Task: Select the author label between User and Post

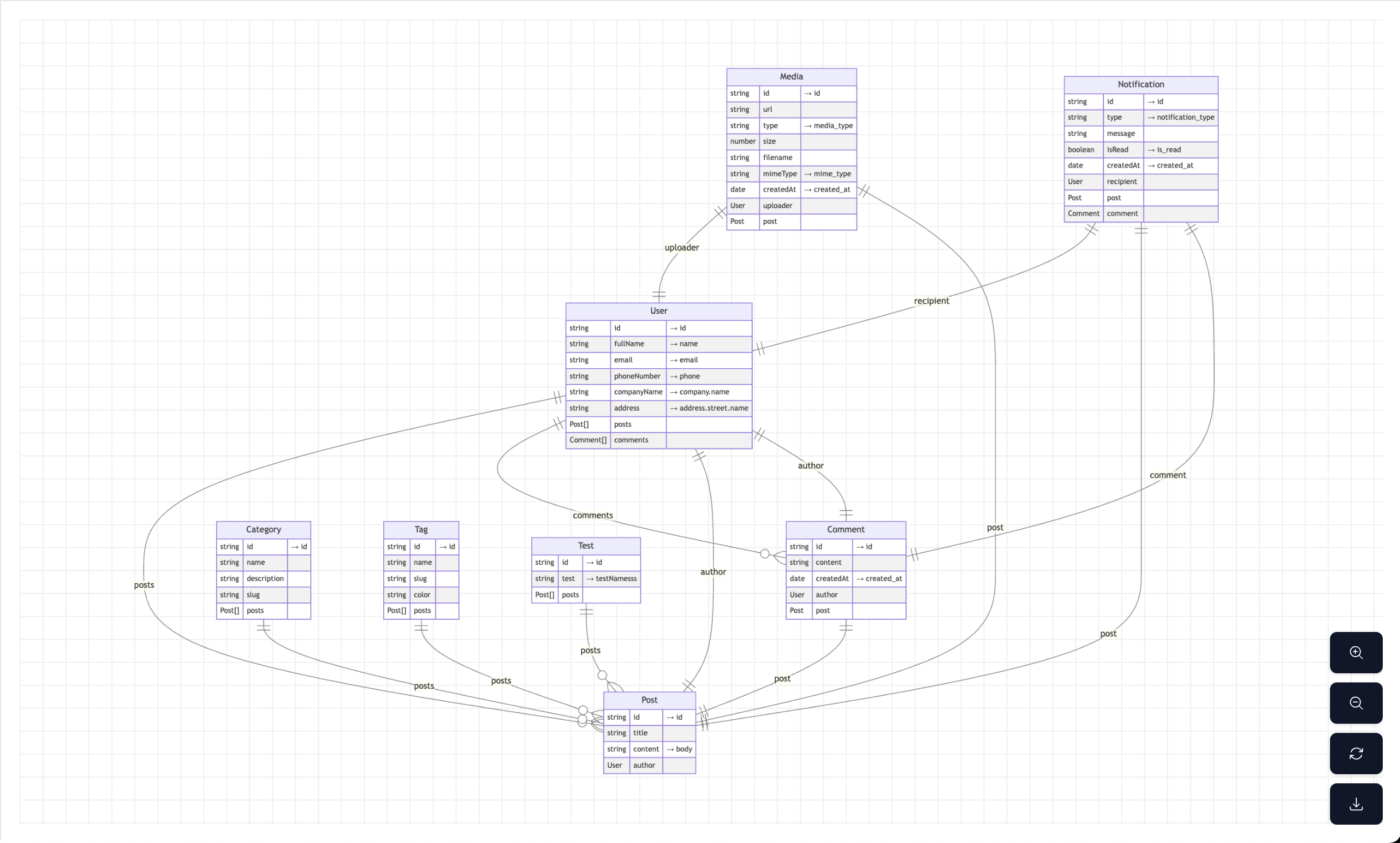Action: (713, 571)
